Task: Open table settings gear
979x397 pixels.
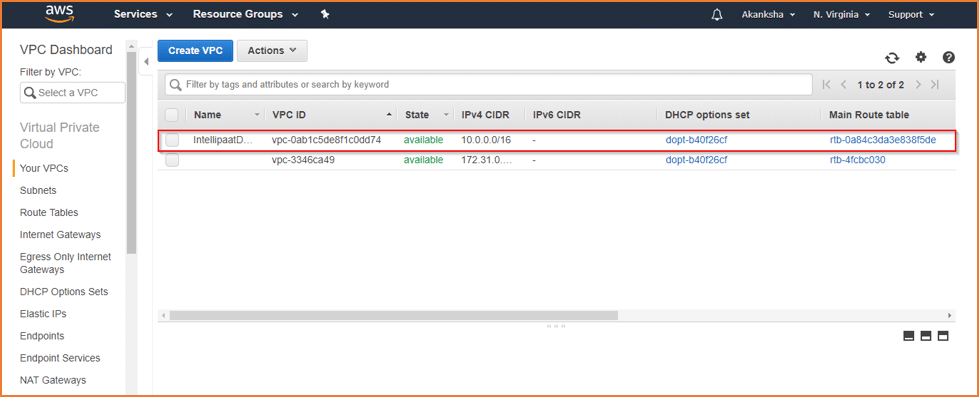Action: pyautogui.click(x=921, y=57)
